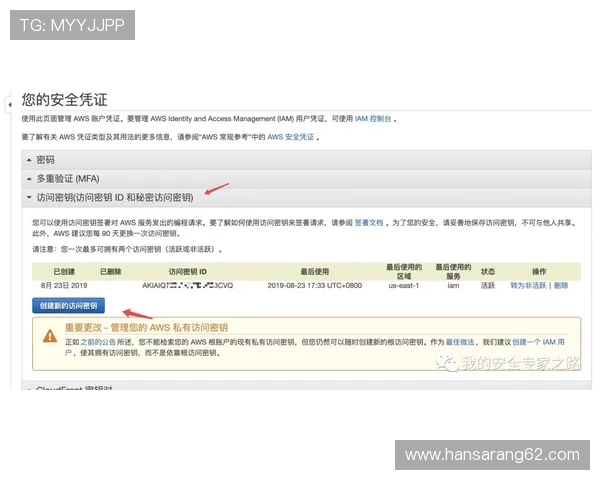Click 转为非活跃 for the access key
Image resolution: width=600 pixels, height=480 pixels.
click(528, 286)
